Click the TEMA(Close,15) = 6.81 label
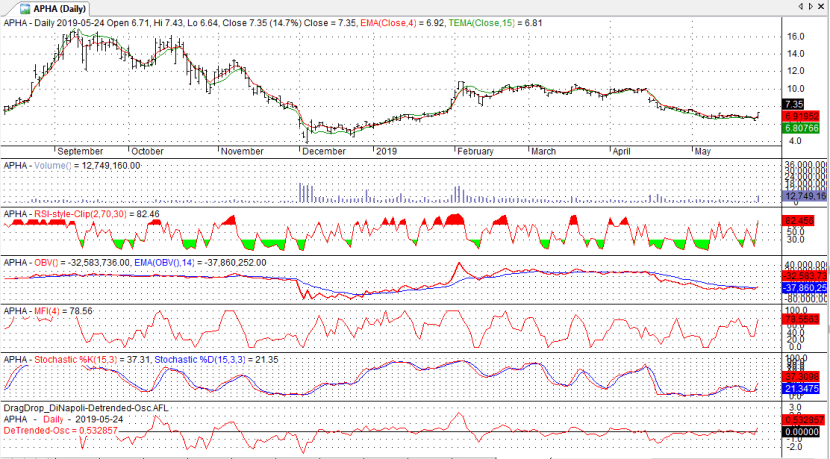The image size is (830, 459). 495,23
